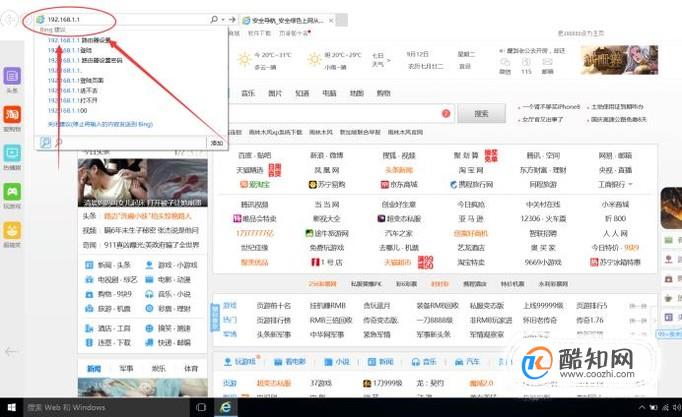682x417 pixels.
Task: Select suggestion 192.168.1.1 登陆
Action: point(70,50)
